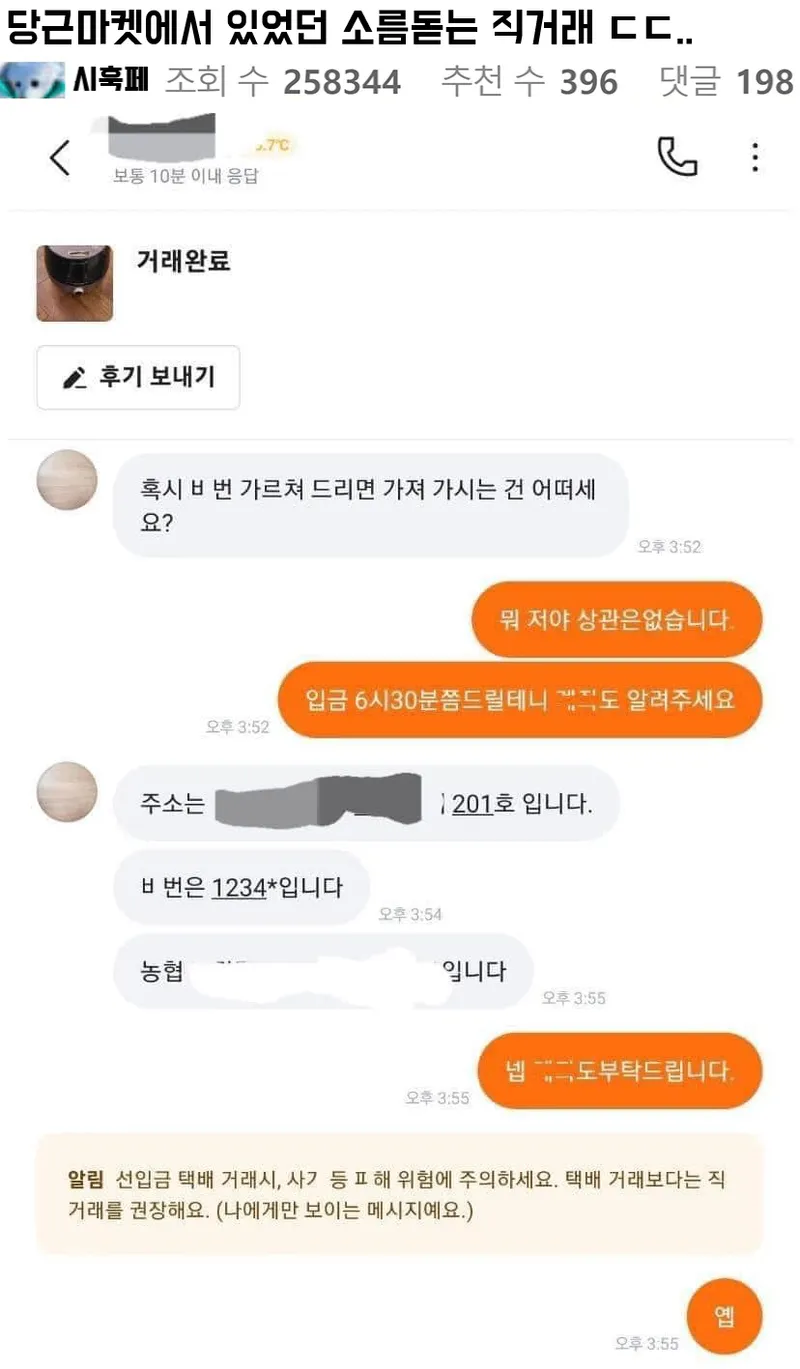Open the three-dot more options menu
Viewport: 800px width, 1369px height.
(x=755, y=157)
